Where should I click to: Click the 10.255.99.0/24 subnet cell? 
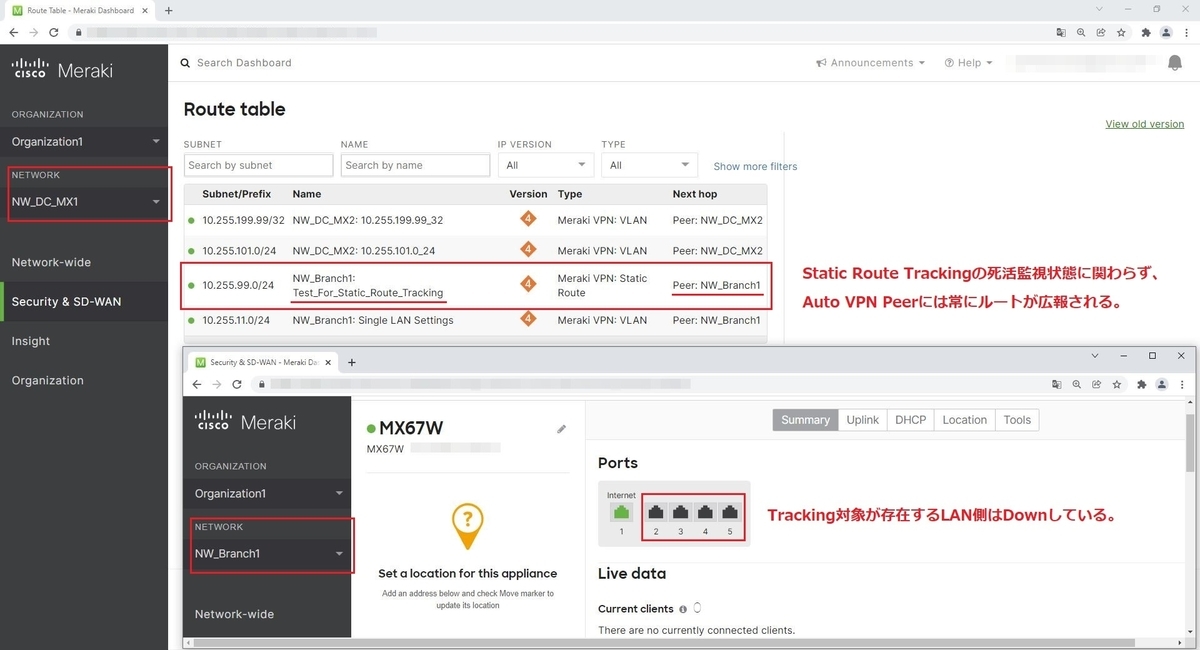[238, 285]
